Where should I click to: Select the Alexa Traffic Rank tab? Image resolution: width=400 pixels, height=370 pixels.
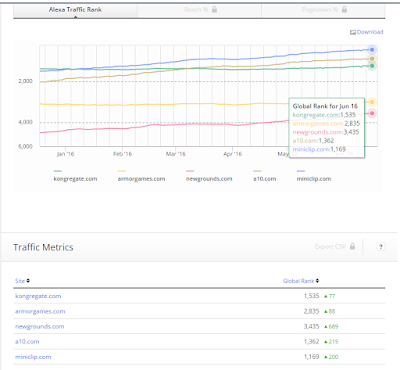click(x=75, y=10)
